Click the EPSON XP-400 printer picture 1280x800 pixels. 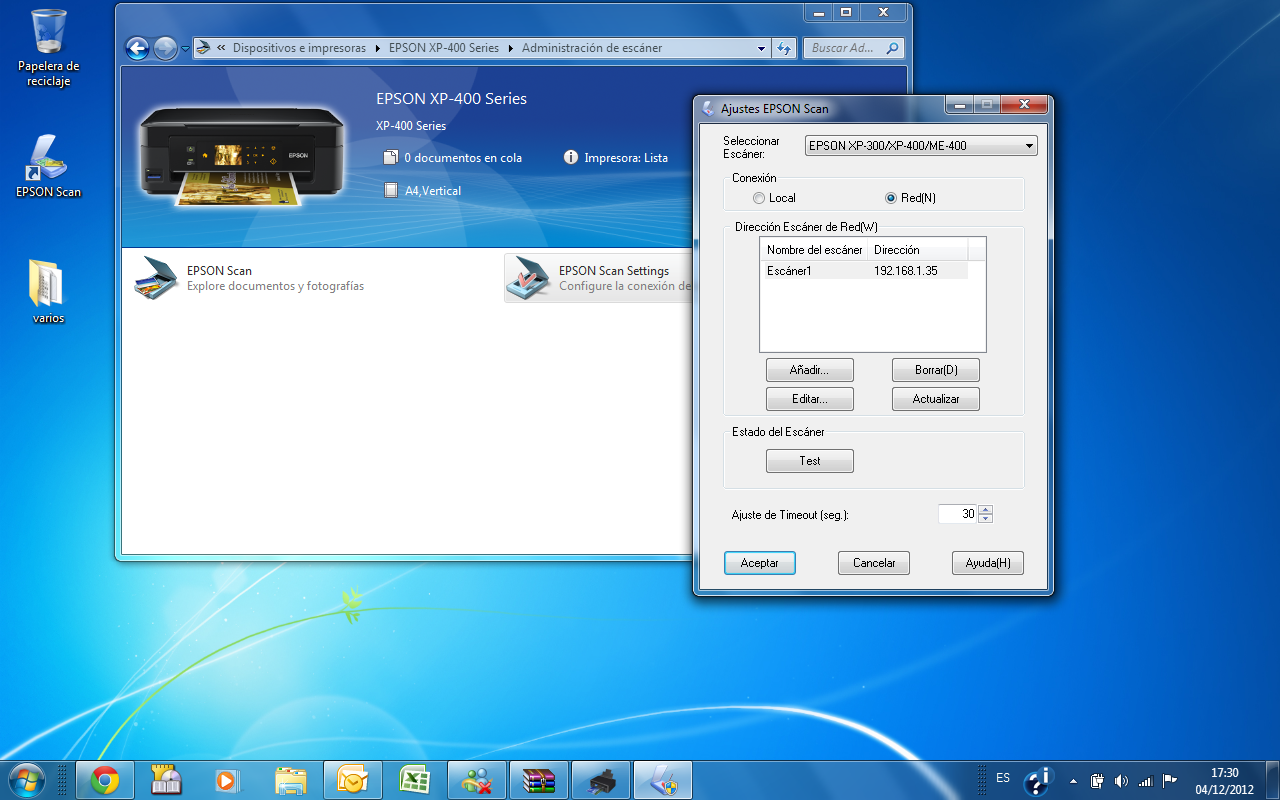[x=240, y=155]
